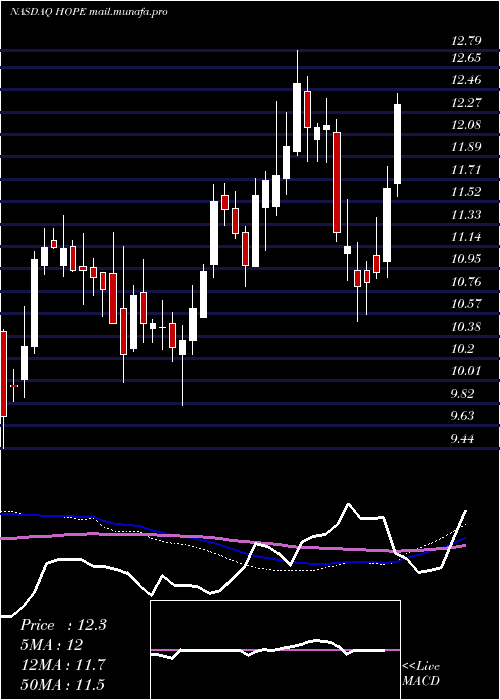
Task: Click the 12MA : 11.7 readout
Action: (63, 665)
